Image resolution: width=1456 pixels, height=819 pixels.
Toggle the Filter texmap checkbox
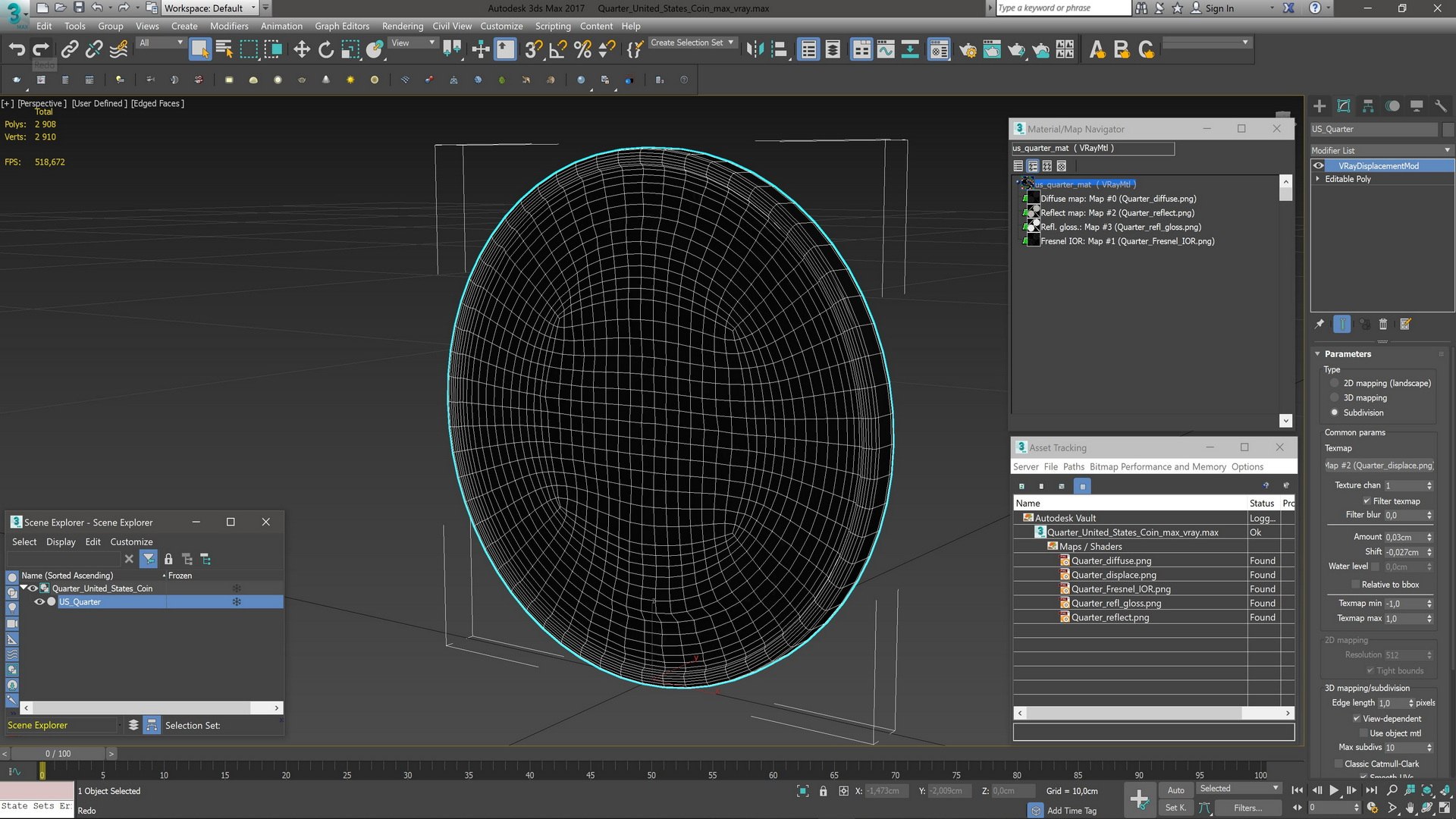[x=1367, y=501]
